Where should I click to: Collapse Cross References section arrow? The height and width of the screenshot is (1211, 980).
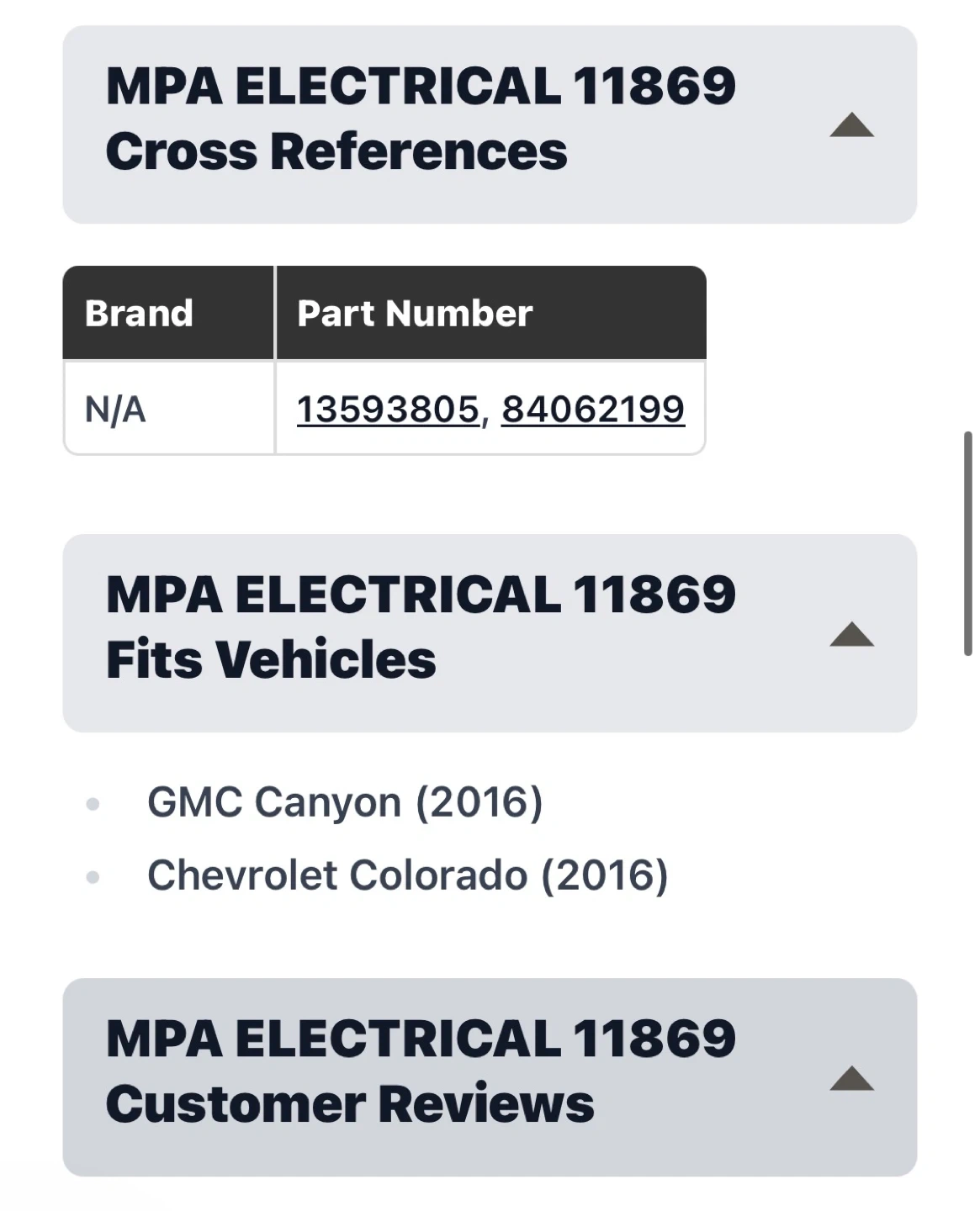[851, 125]
